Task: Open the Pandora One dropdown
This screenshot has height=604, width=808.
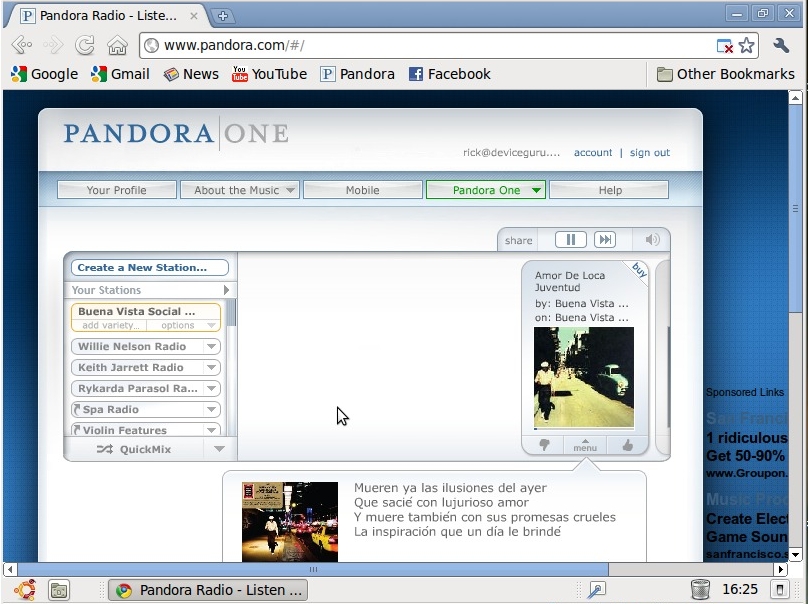Action: (x=486, y=190)
